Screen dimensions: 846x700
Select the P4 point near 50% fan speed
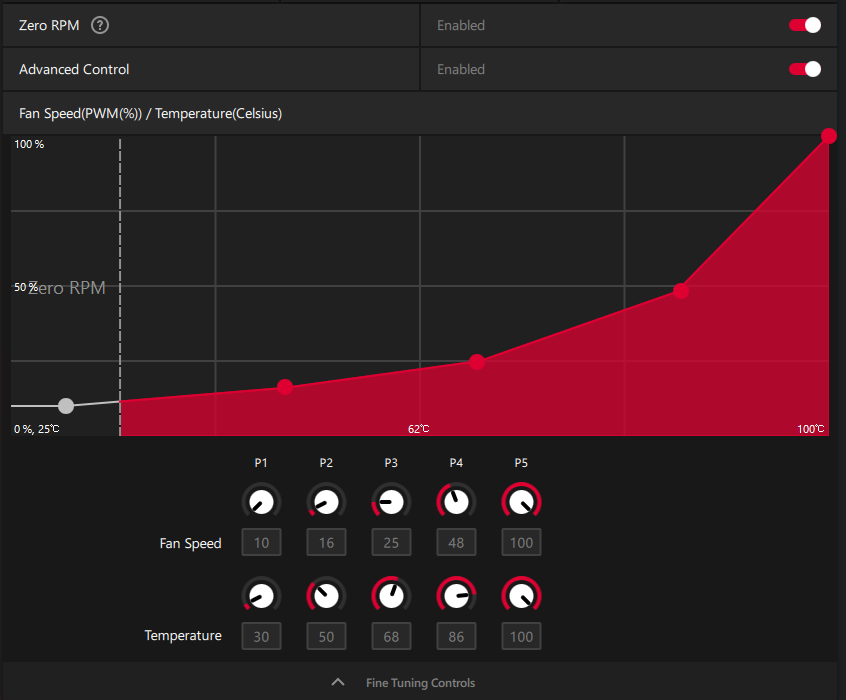tap(681, 291)
